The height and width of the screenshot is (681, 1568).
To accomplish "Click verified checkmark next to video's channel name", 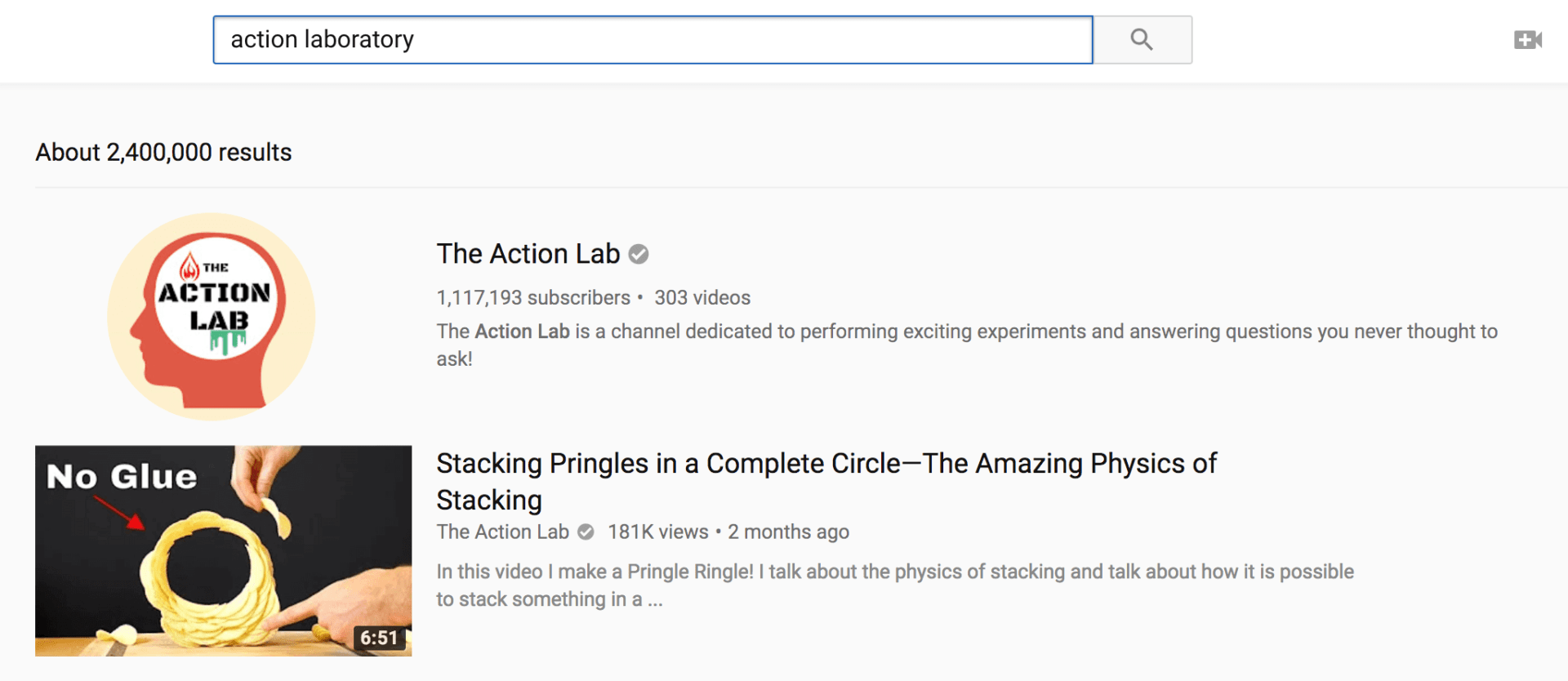I will [586, 532].
